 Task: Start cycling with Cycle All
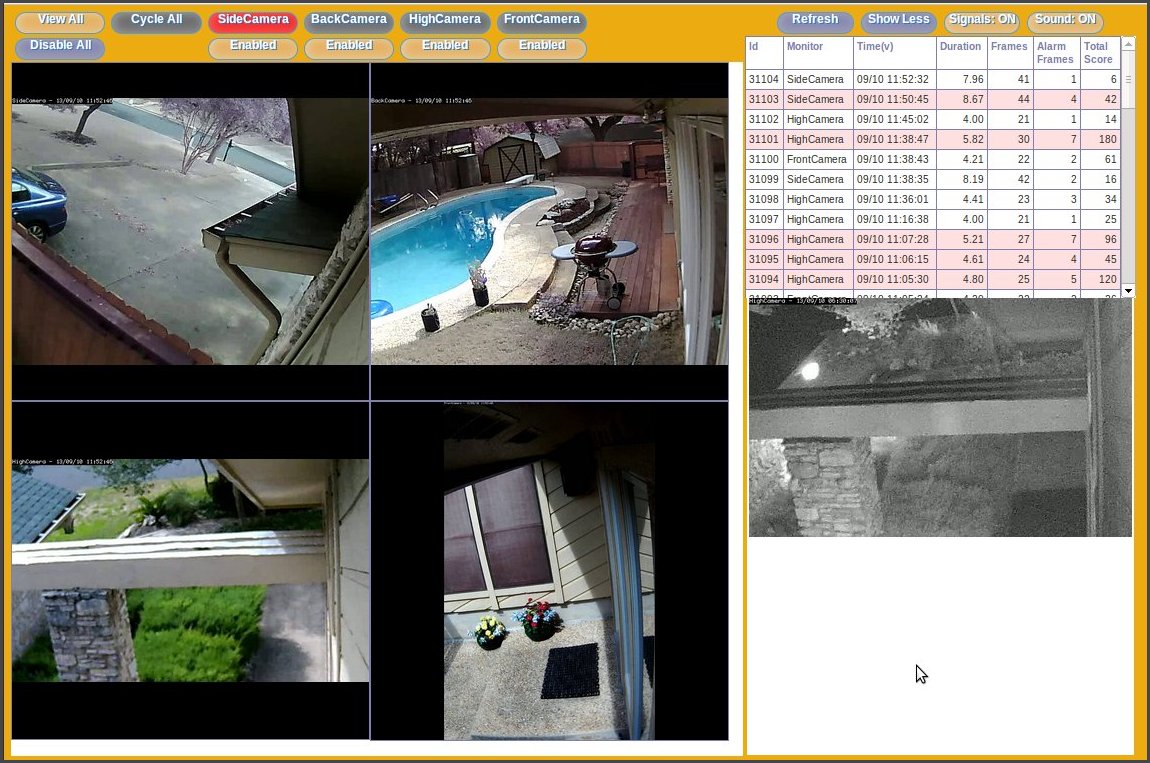156,21
